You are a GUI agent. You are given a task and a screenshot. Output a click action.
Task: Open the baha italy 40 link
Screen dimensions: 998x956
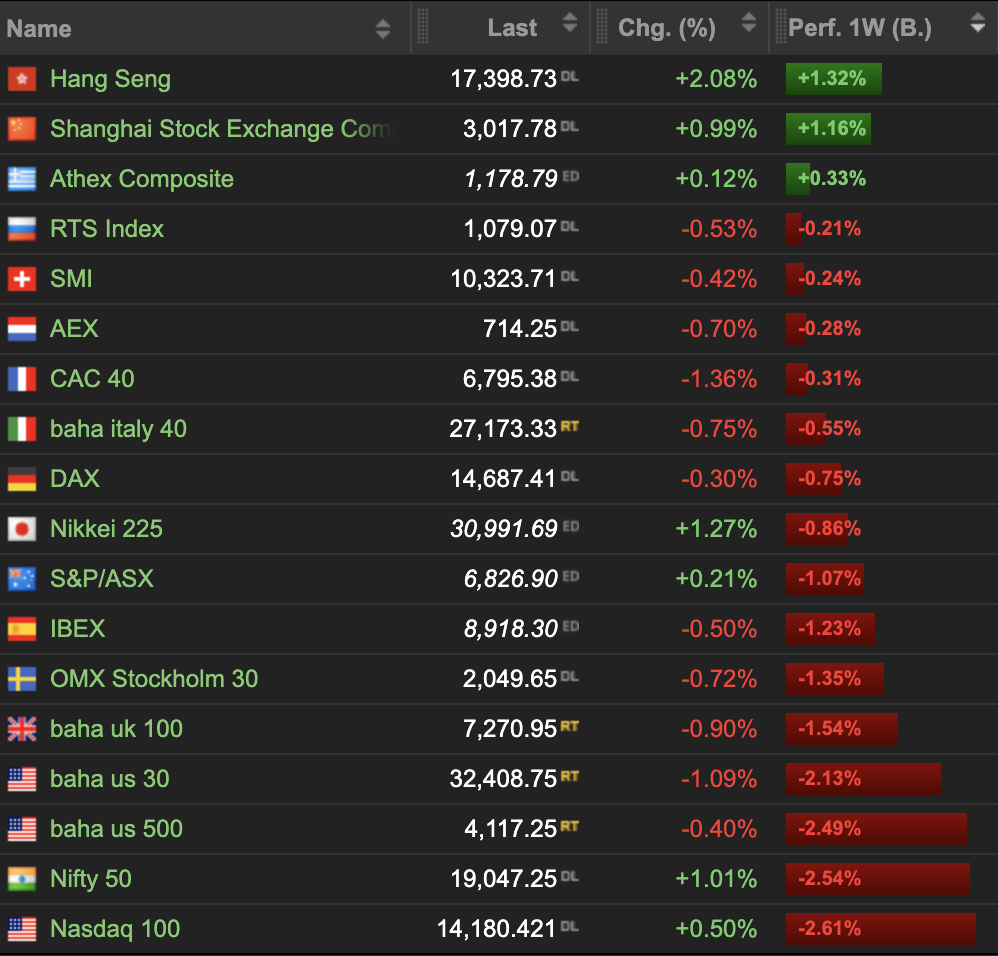point(118,429)
